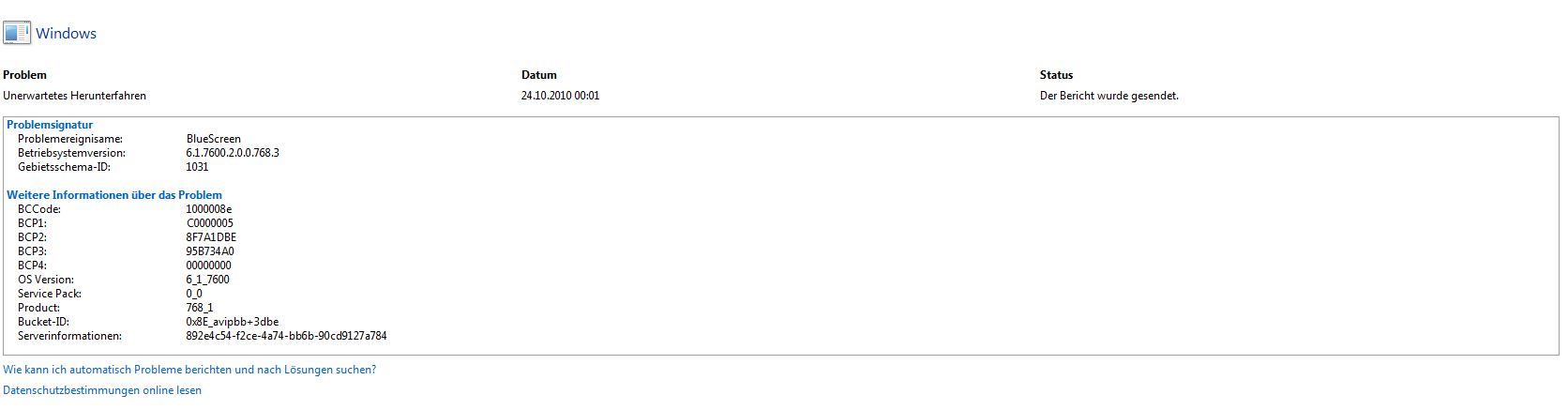Click the date 24.10.2010 00:01

[x=561, y=96]
